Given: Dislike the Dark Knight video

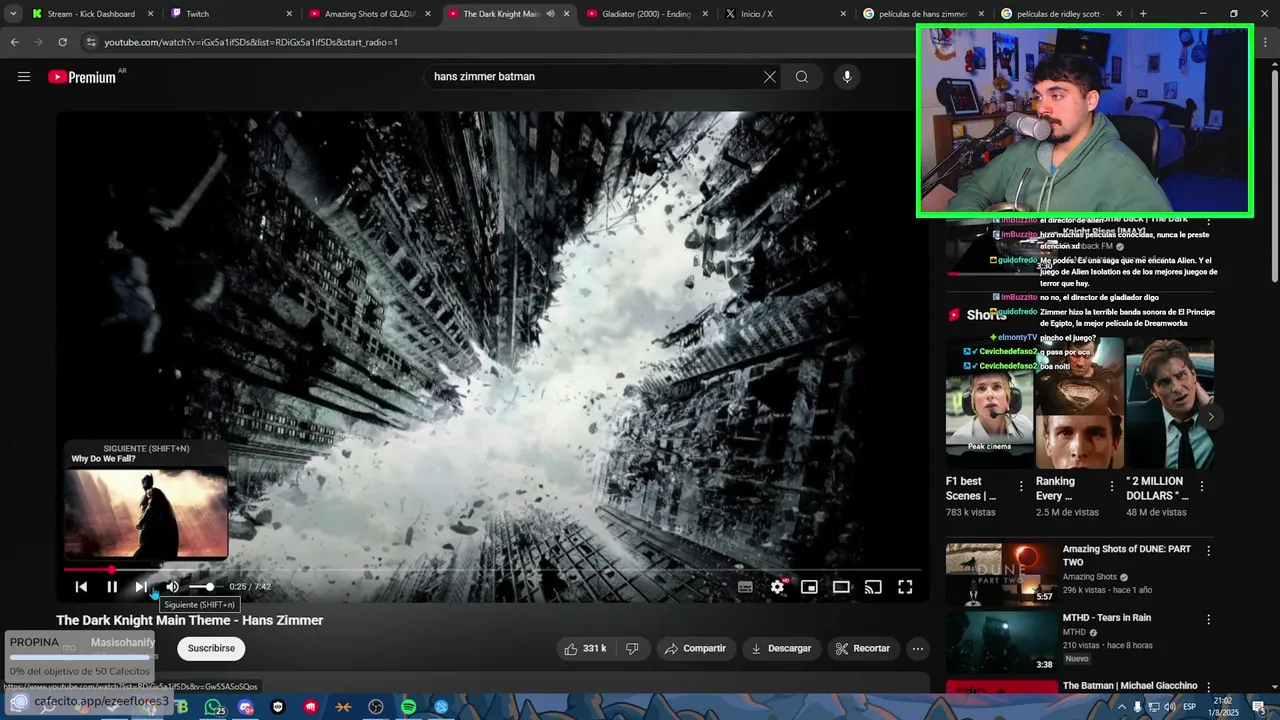Looking at the screenshot, I should tap(632, 649).
